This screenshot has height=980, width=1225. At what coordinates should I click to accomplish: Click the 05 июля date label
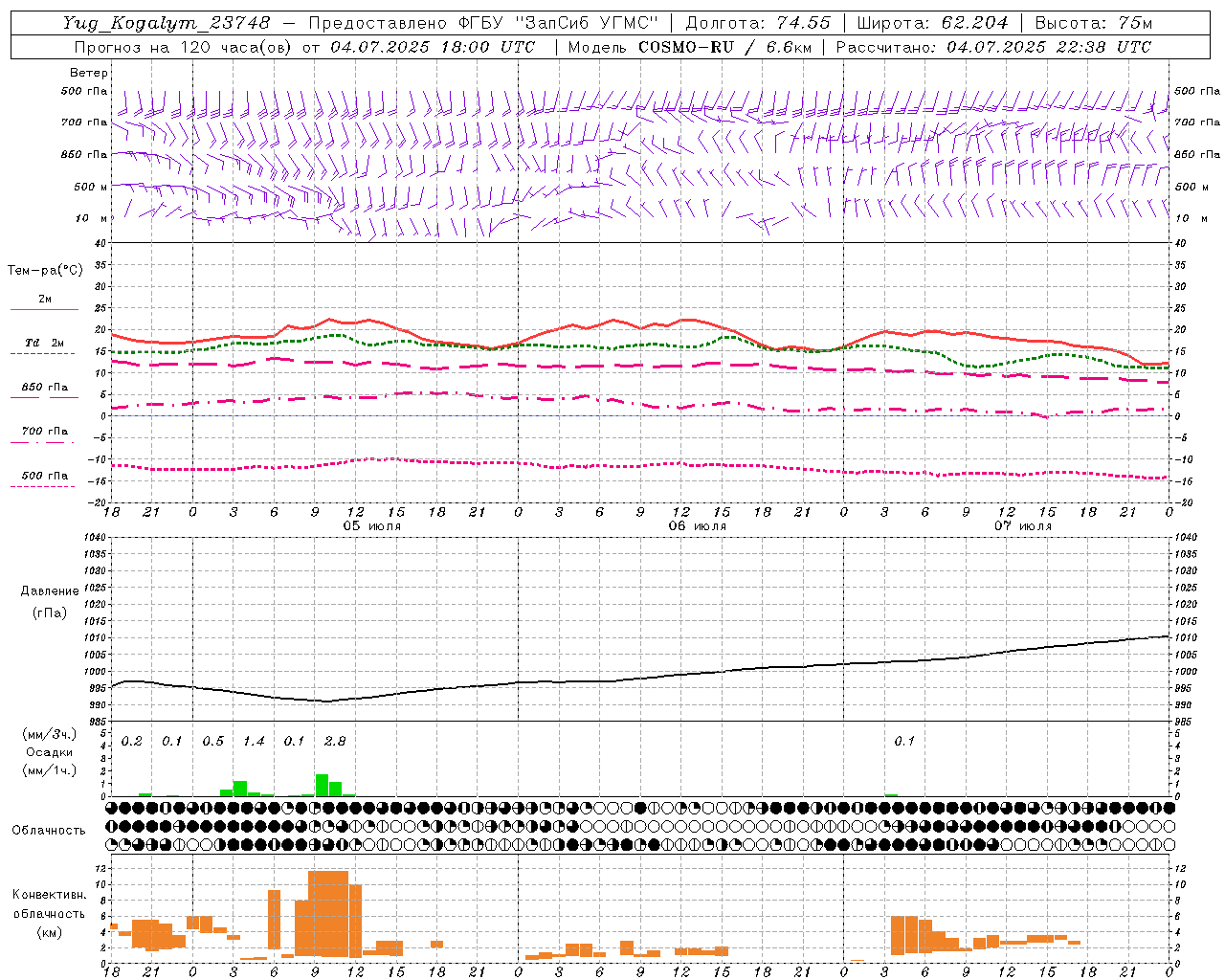pos(372,526)
